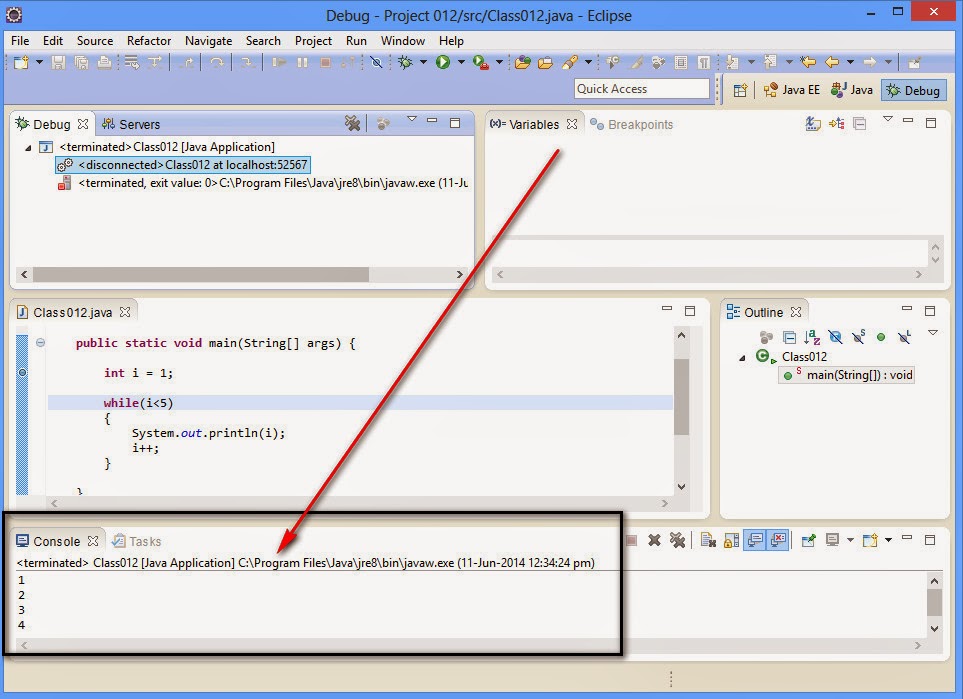Click the Pause (Suspend) icon in toolbar
The width and height of the screenshot is (963, 699).
301,62
